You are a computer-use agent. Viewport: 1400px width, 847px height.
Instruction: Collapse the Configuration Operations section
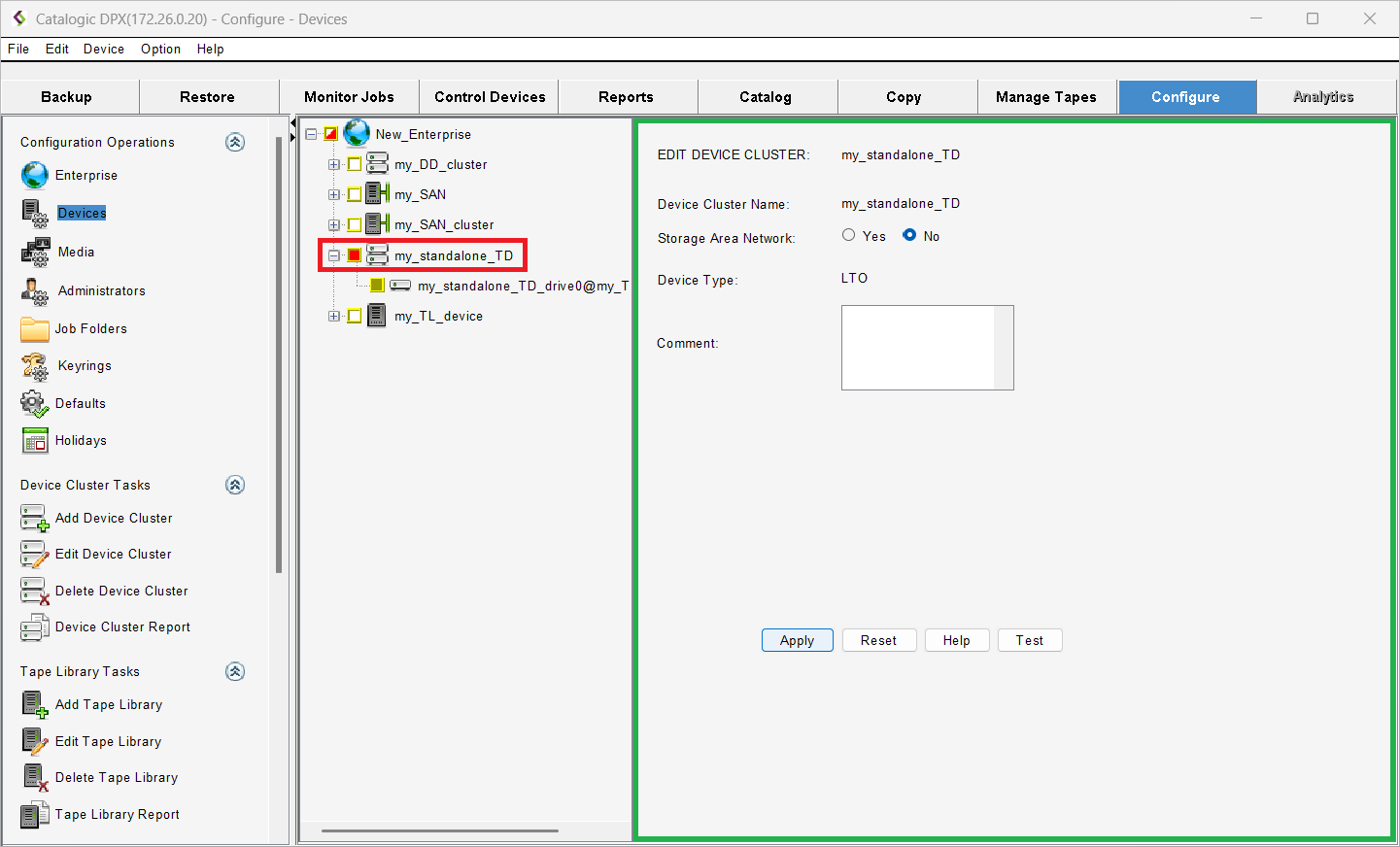pyautogui.click(x=235, y=142)
